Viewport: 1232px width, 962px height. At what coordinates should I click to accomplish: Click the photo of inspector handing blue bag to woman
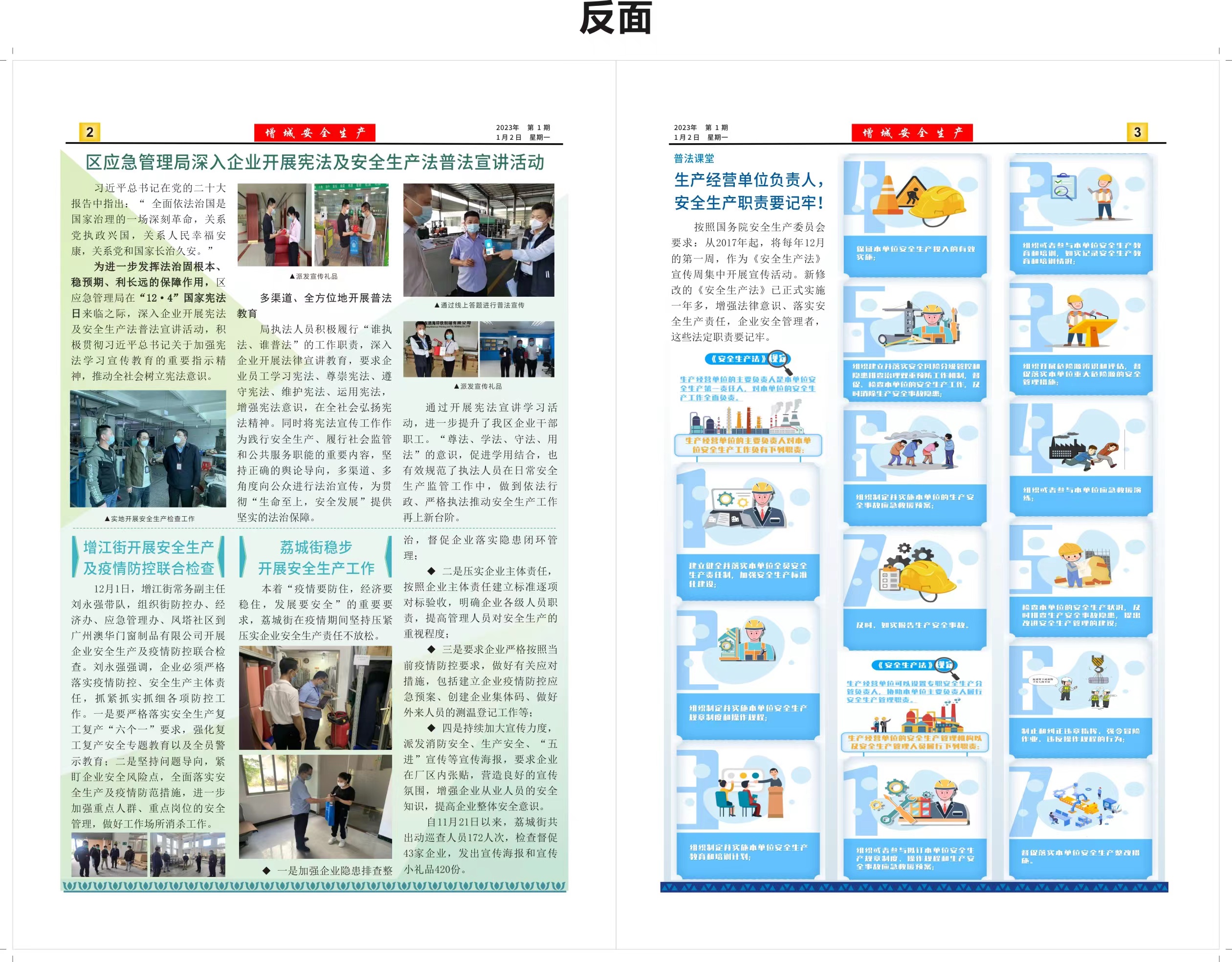315,807
